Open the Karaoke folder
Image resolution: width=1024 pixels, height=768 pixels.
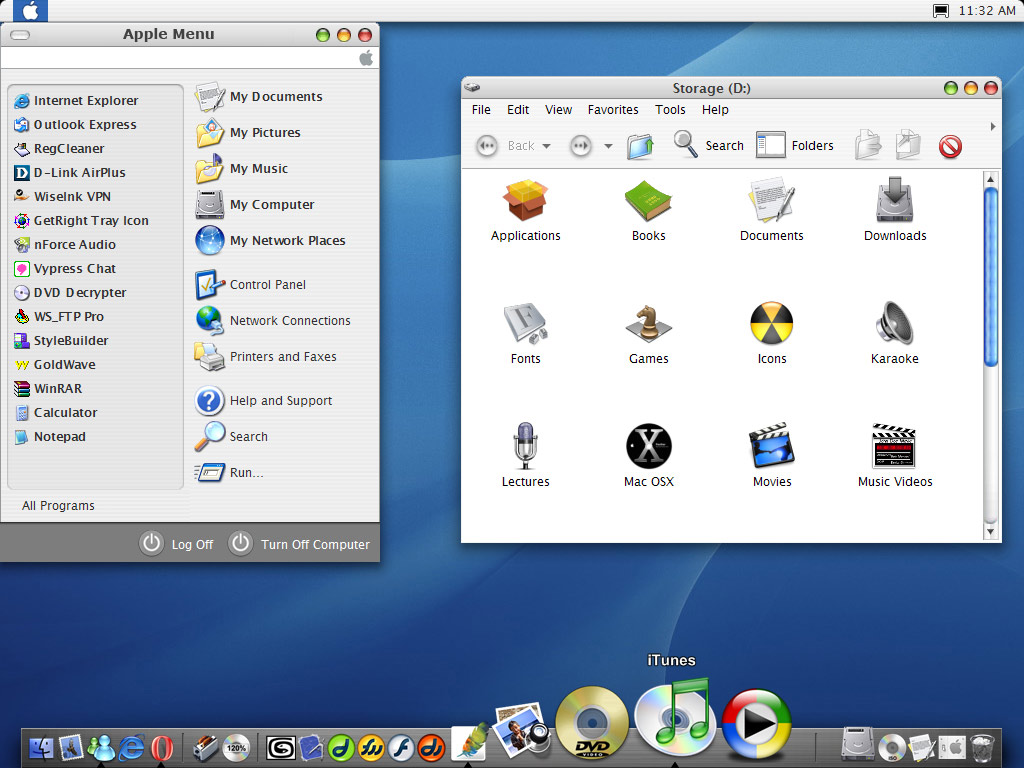click(895, 334)
